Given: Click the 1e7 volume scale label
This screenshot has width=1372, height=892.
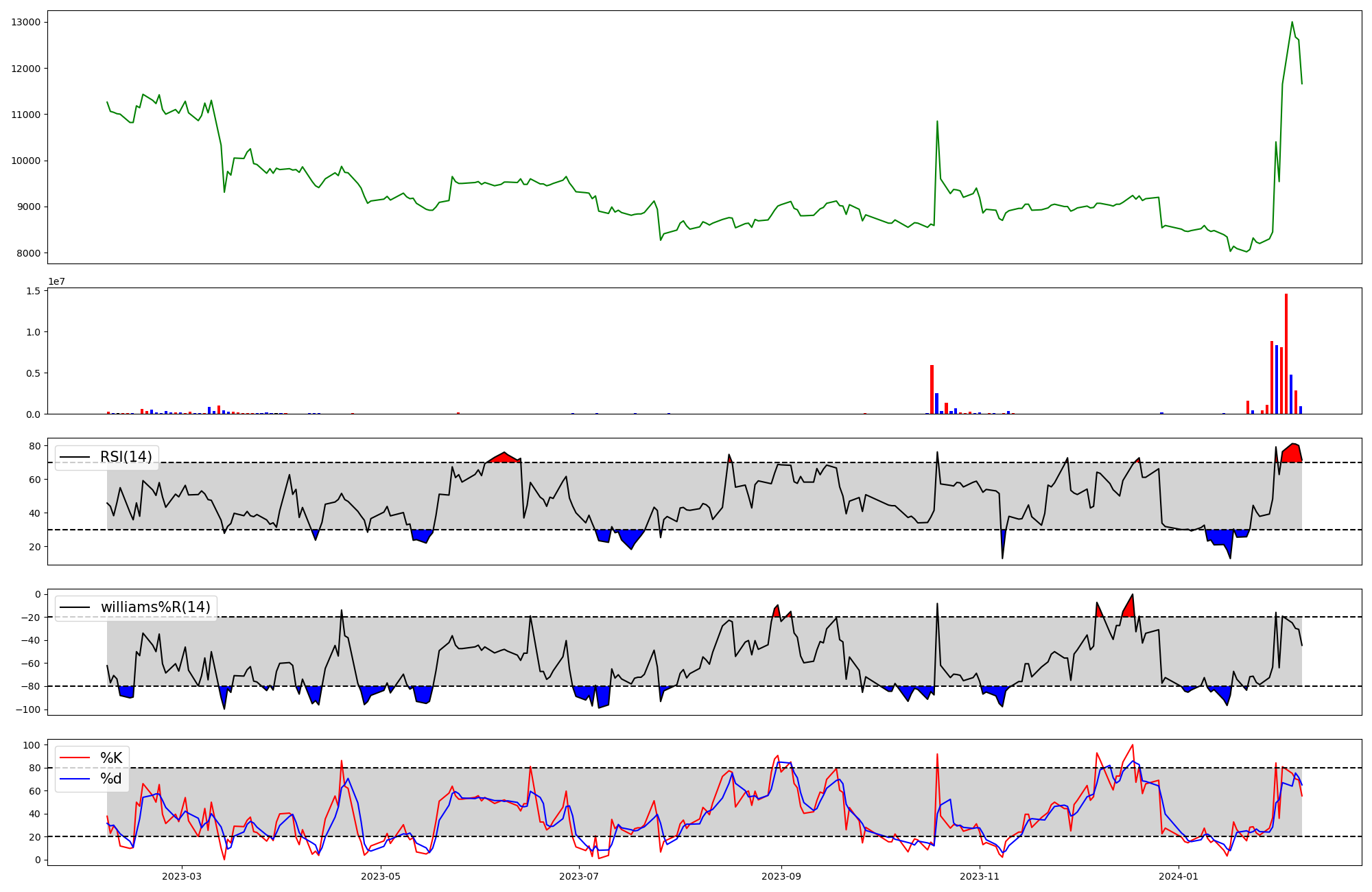Looking at the screenshot, I should (56, 281).
